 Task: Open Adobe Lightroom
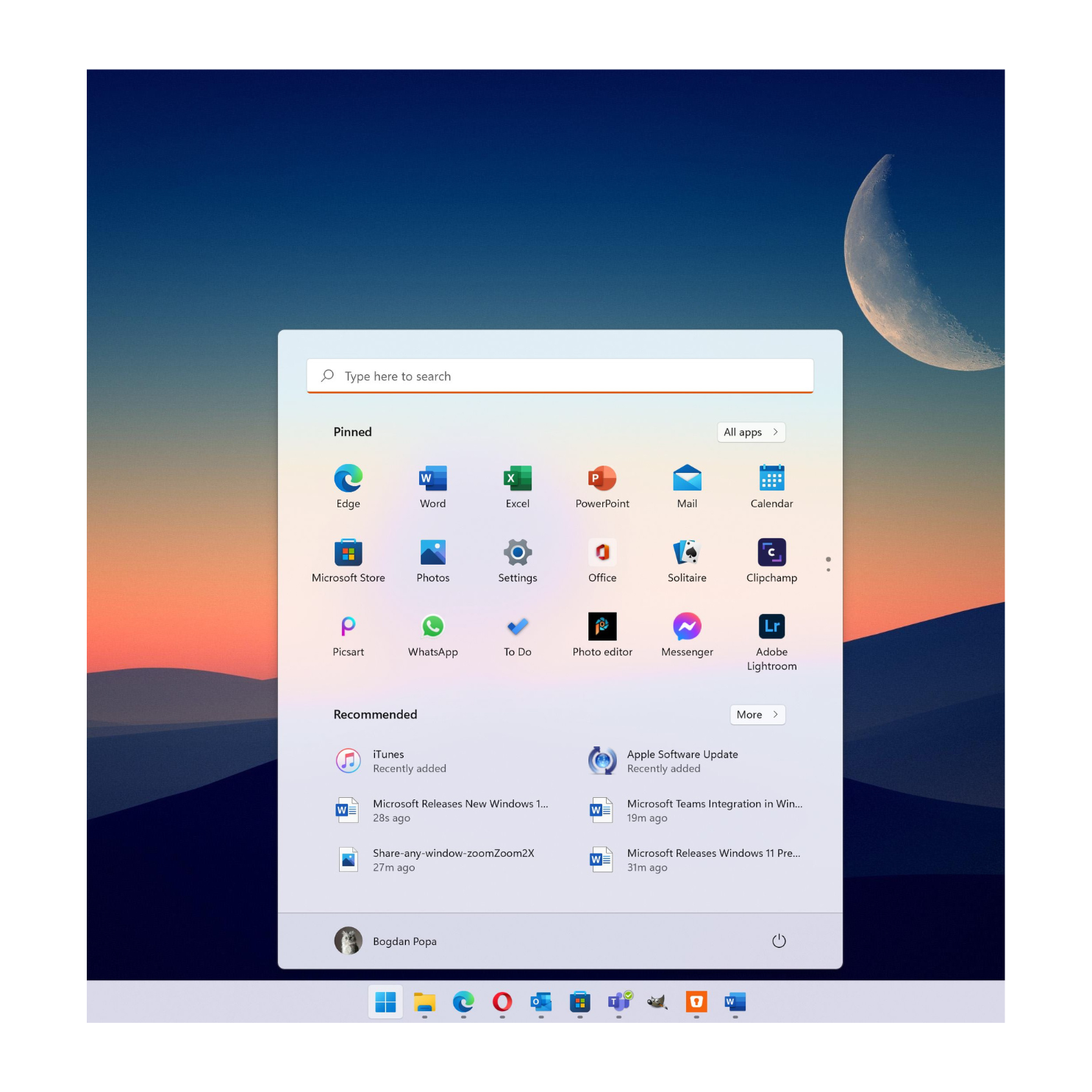pos(771,633)
